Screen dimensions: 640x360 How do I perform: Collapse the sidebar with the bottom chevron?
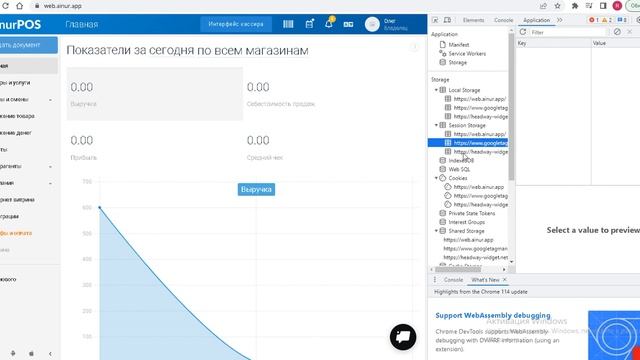pyautogui.click(x=50, y=353)
